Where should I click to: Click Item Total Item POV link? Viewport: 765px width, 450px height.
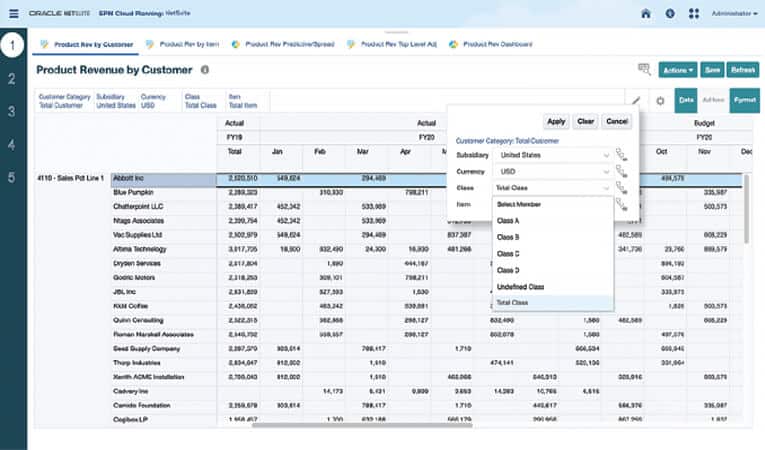(x=243, y=101)
